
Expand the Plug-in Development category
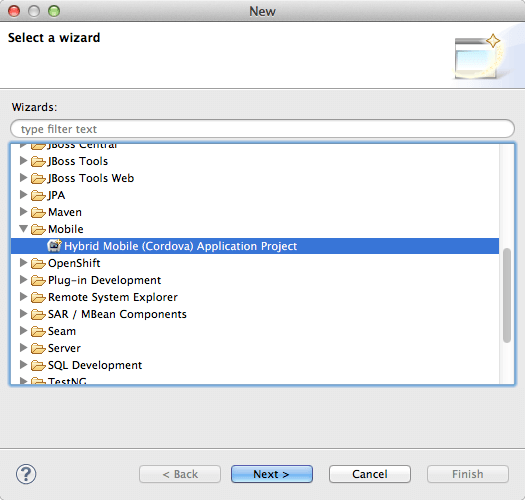(23, 280)
